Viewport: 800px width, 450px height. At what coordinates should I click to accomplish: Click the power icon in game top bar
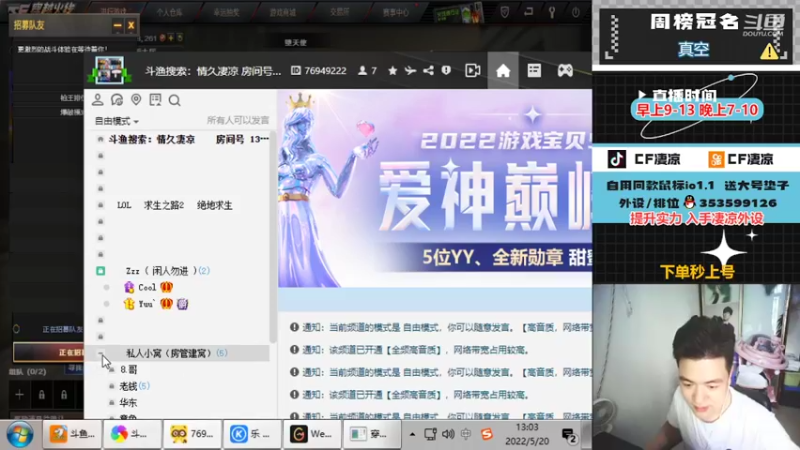(576, 12)
